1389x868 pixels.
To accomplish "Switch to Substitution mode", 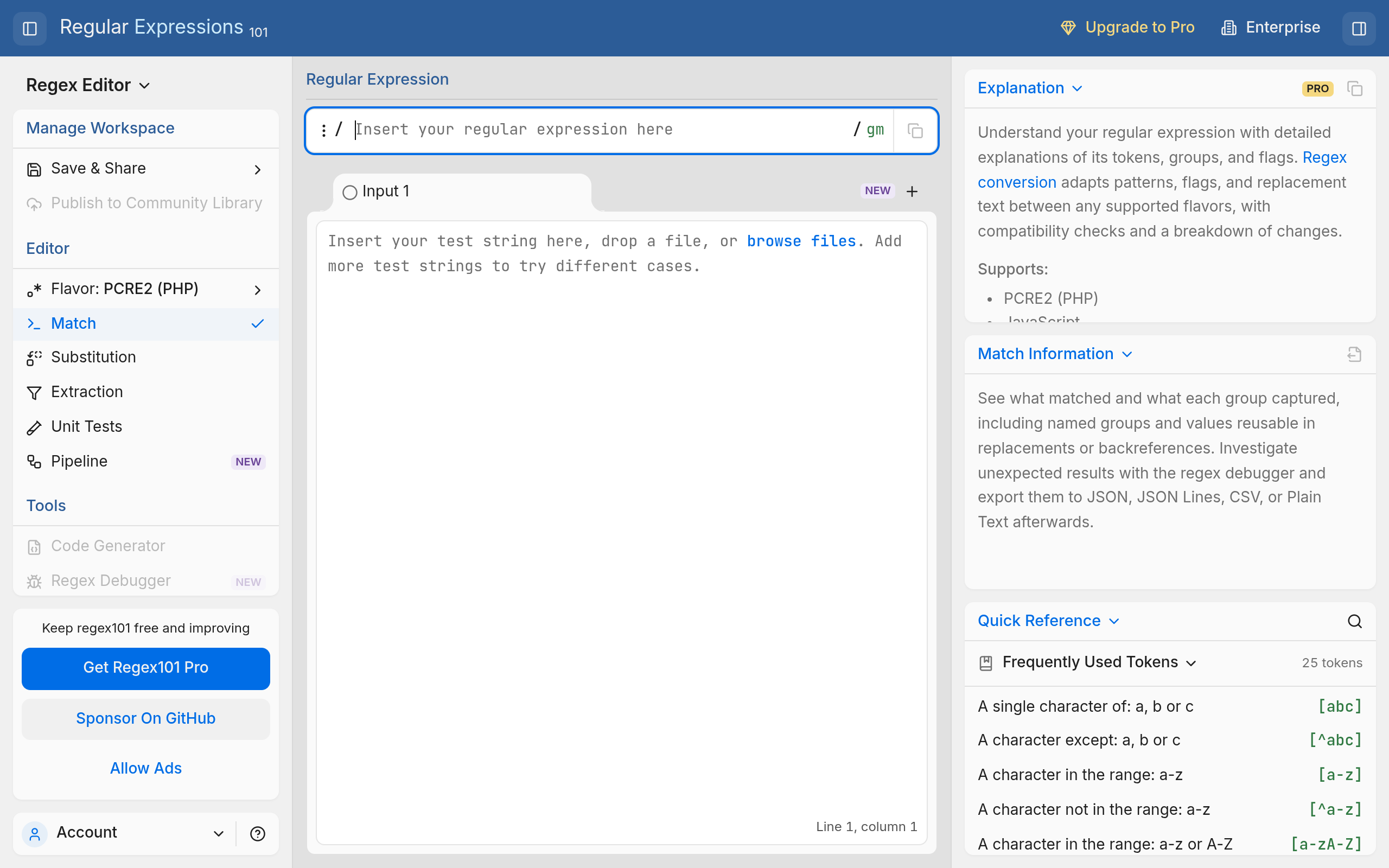I will [146, 357].
